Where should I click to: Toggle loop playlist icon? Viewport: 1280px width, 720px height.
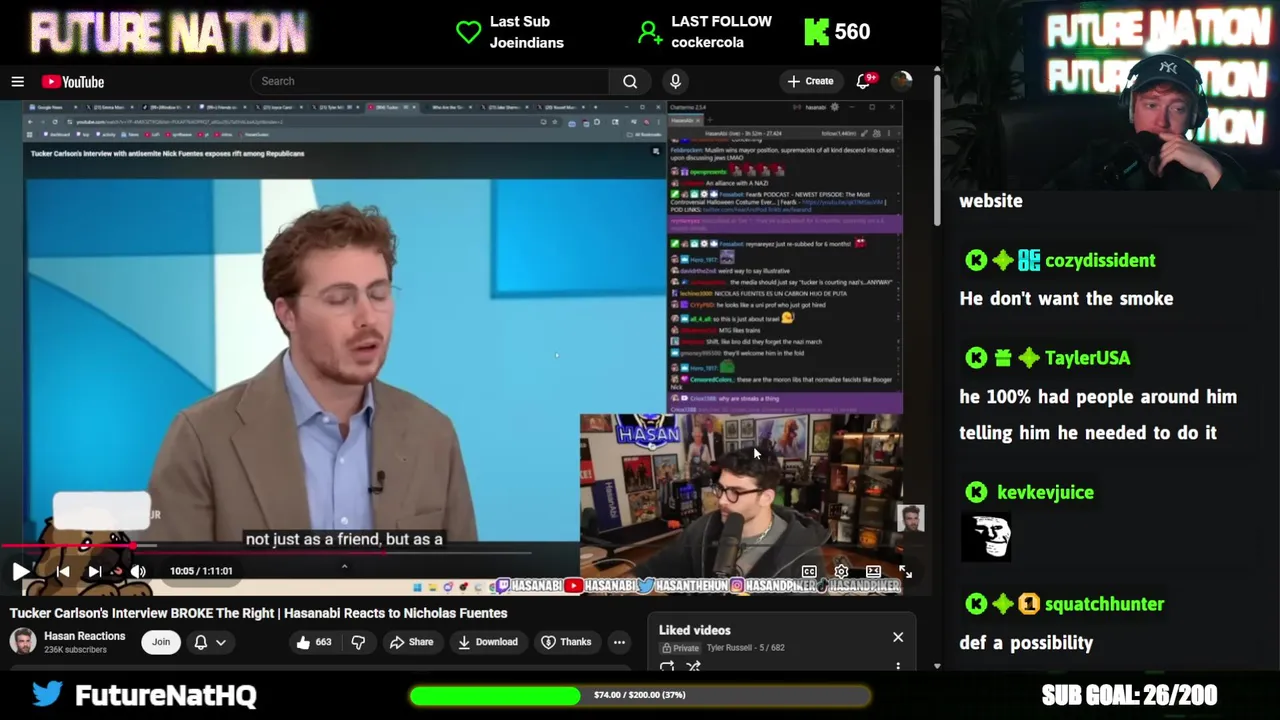[x=667, y=666]
